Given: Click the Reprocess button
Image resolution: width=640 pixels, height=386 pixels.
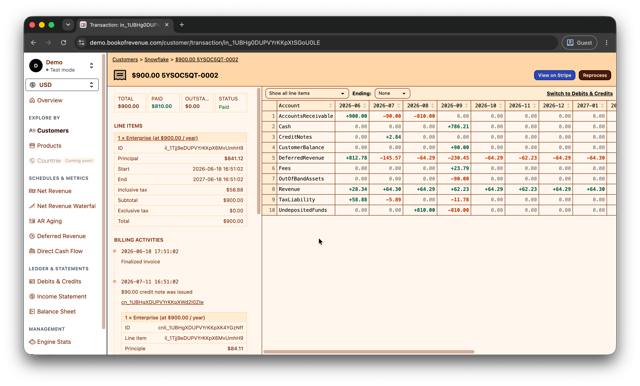Looking at the screenshot, I should tap(595, 75).
